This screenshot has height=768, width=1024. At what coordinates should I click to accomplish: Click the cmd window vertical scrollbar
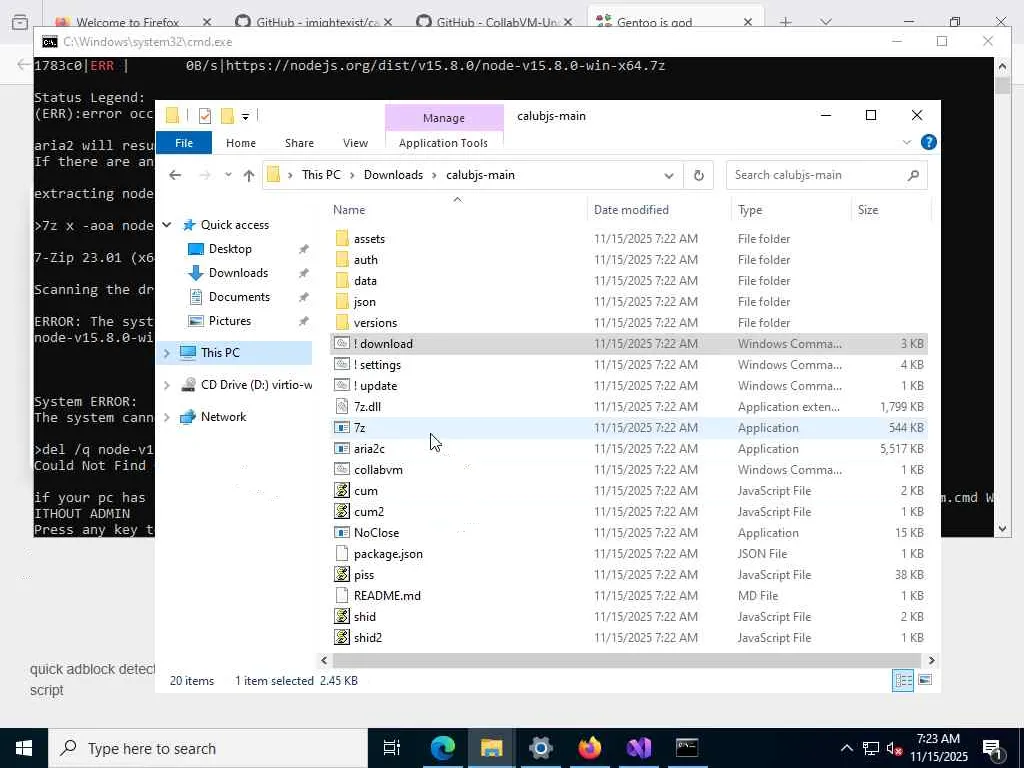click(x=1002, y=86)
